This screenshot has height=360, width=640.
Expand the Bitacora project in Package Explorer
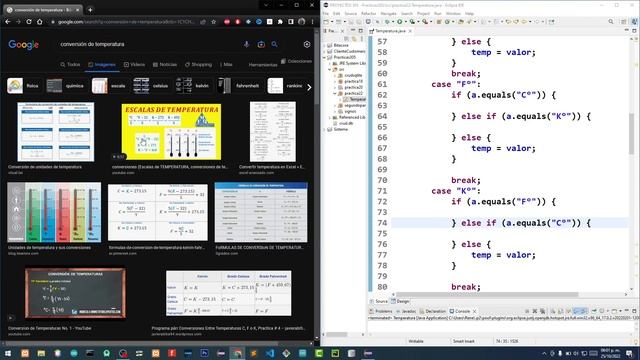coord(324,45)
